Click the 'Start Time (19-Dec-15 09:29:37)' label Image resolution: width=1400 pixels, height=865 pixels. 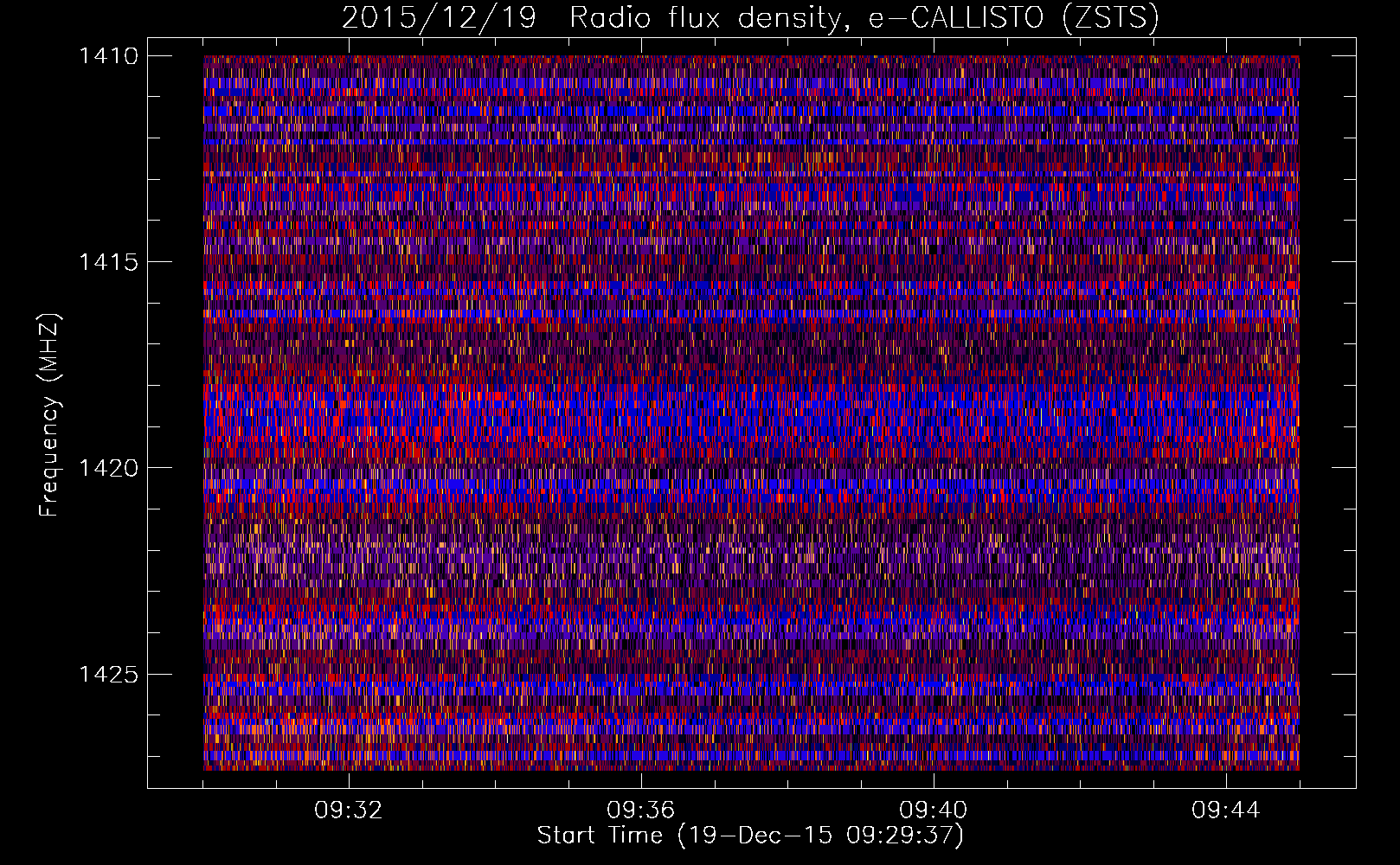(x=750, y=836)
